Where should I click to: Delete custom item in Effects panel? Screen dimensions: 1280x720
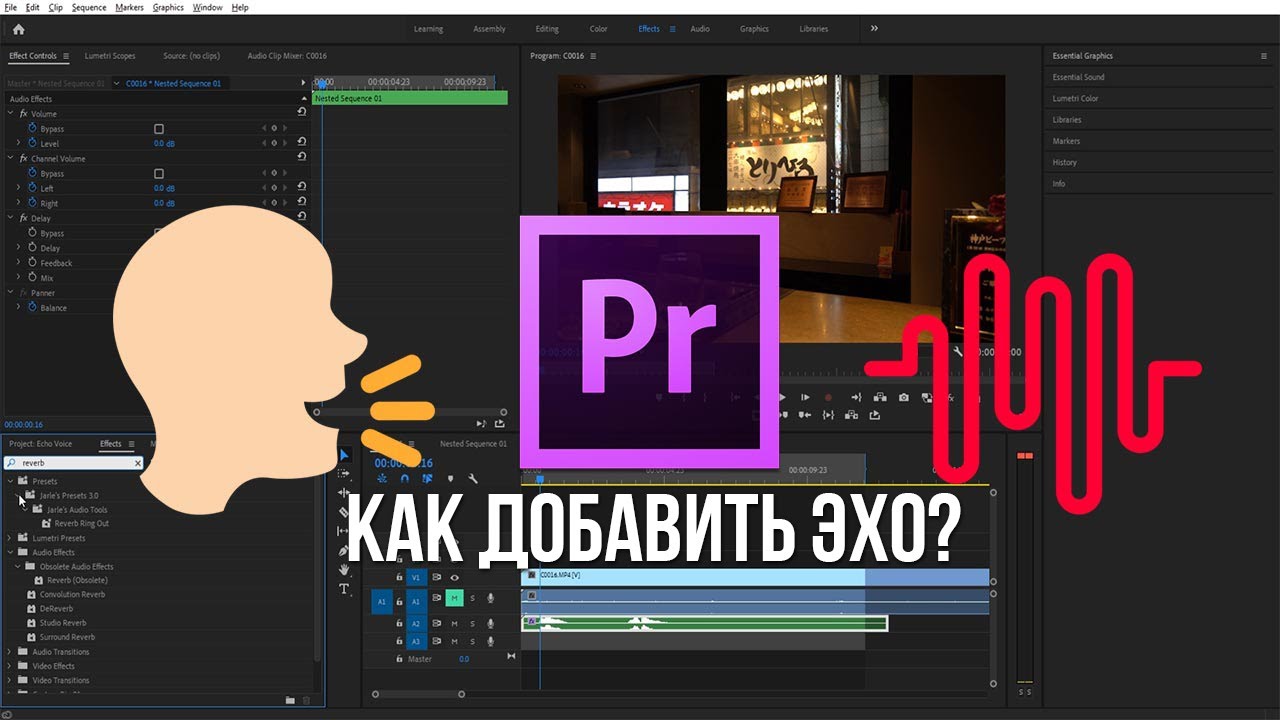tap(306, 700)
